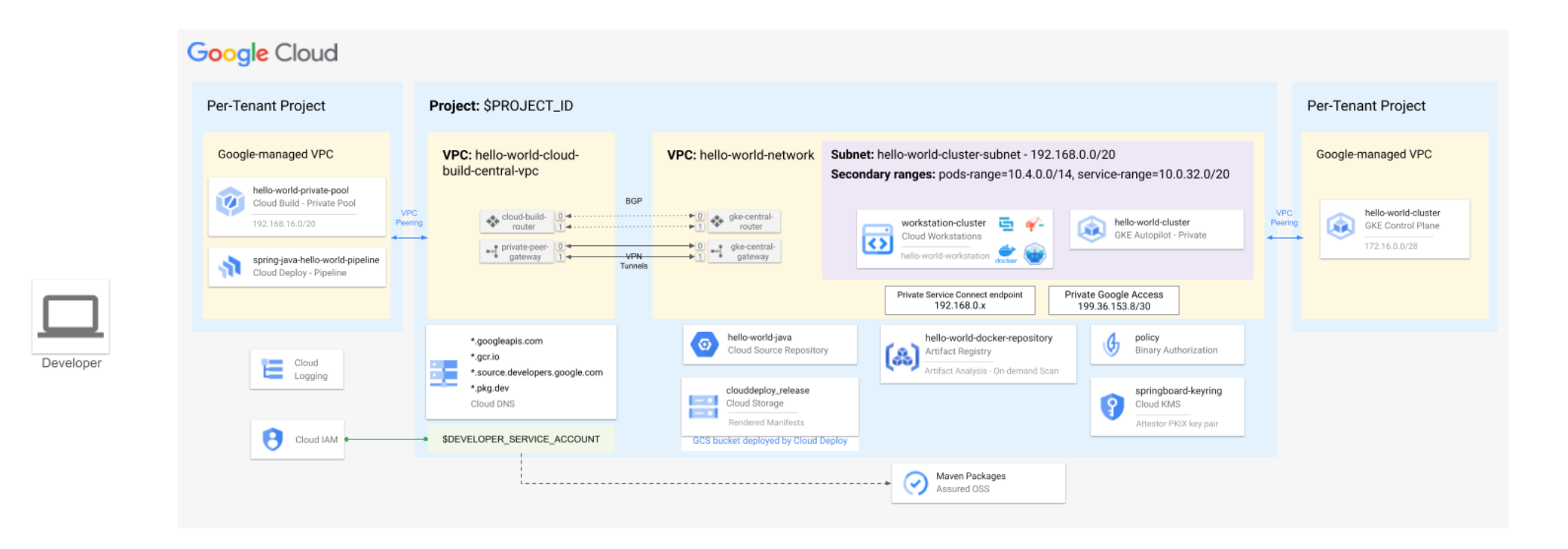Viewport: 1568px width, 549px height.
Task: Click the VPN Tunnels label
Action: pyautogui.click(x=633, y=261)
